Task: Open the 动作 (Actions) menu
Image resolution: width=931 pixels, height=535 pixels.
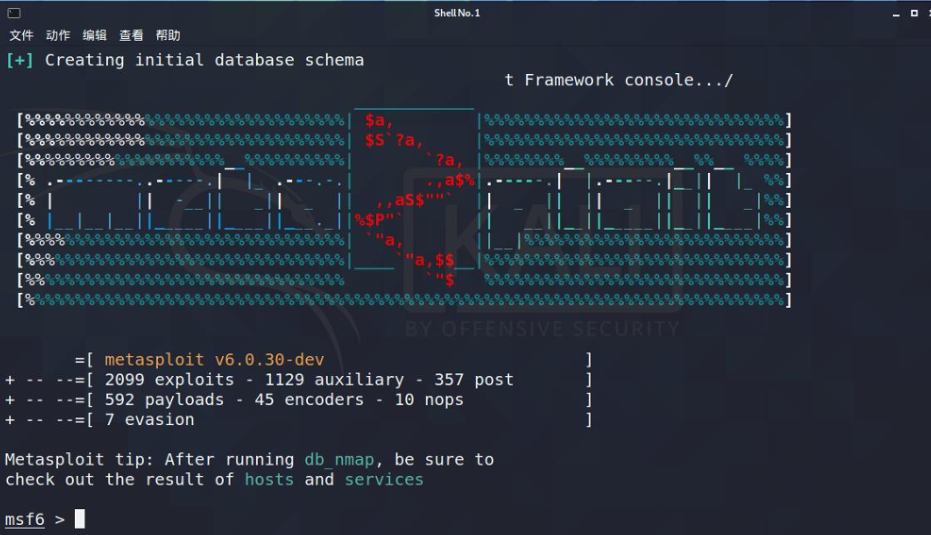Action: tap(58, 36)
